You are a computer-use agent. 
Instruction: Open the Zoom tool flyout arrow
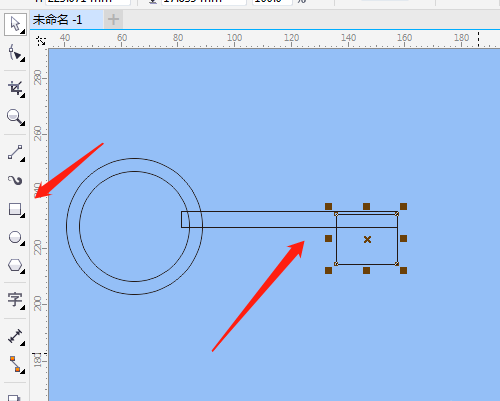(x=23, y=124)
